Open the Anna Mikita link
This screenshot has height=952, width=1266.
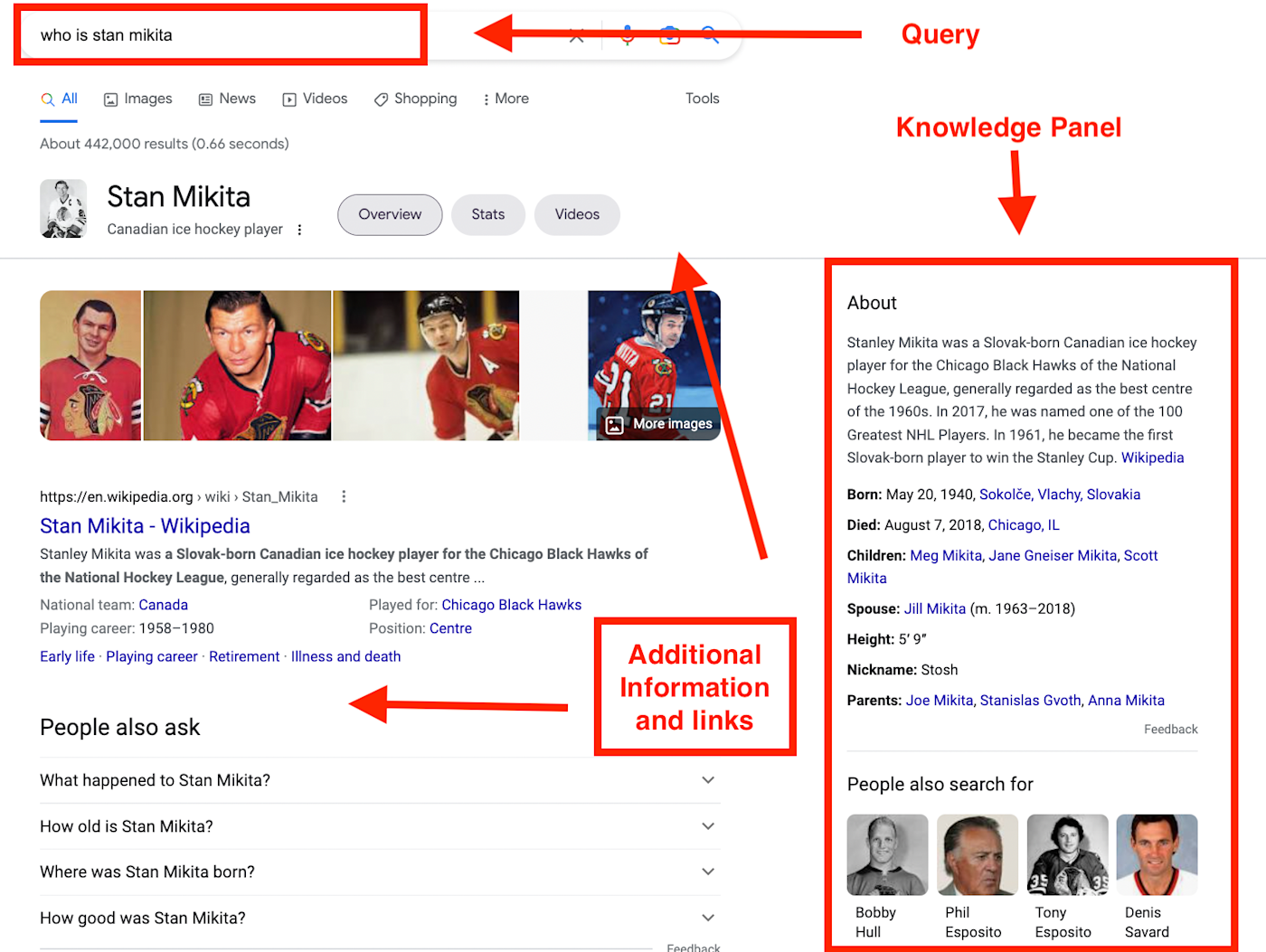pyautogui.click(x=1126, y=701)
